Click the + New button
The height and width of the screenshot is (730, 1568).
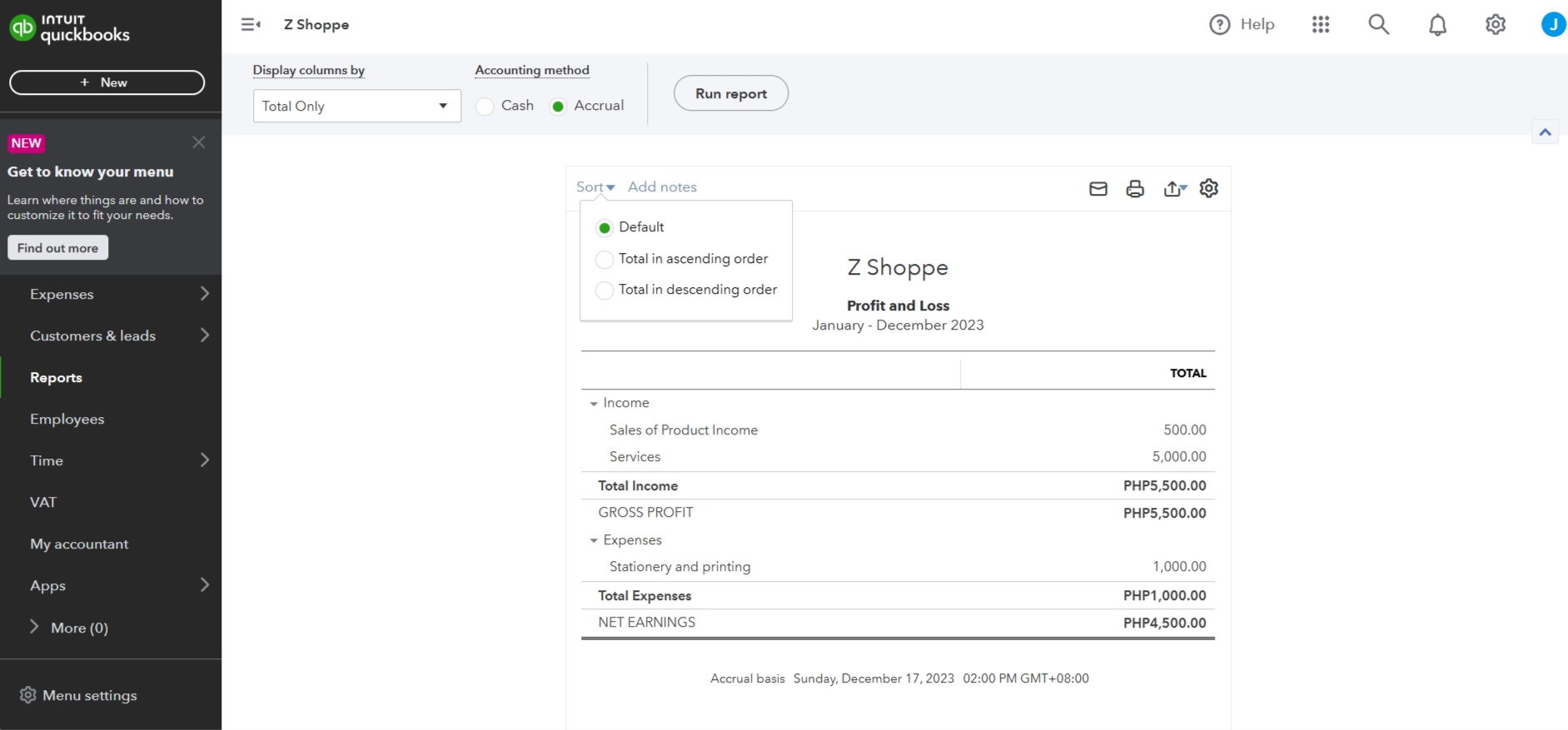(107, 82)
